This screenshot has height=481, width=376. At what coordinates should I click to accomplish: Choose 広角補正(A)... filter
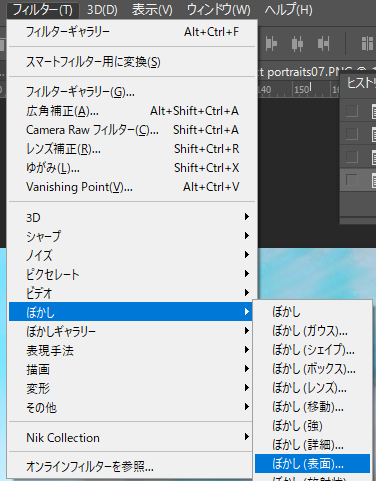tap(132, 111)
